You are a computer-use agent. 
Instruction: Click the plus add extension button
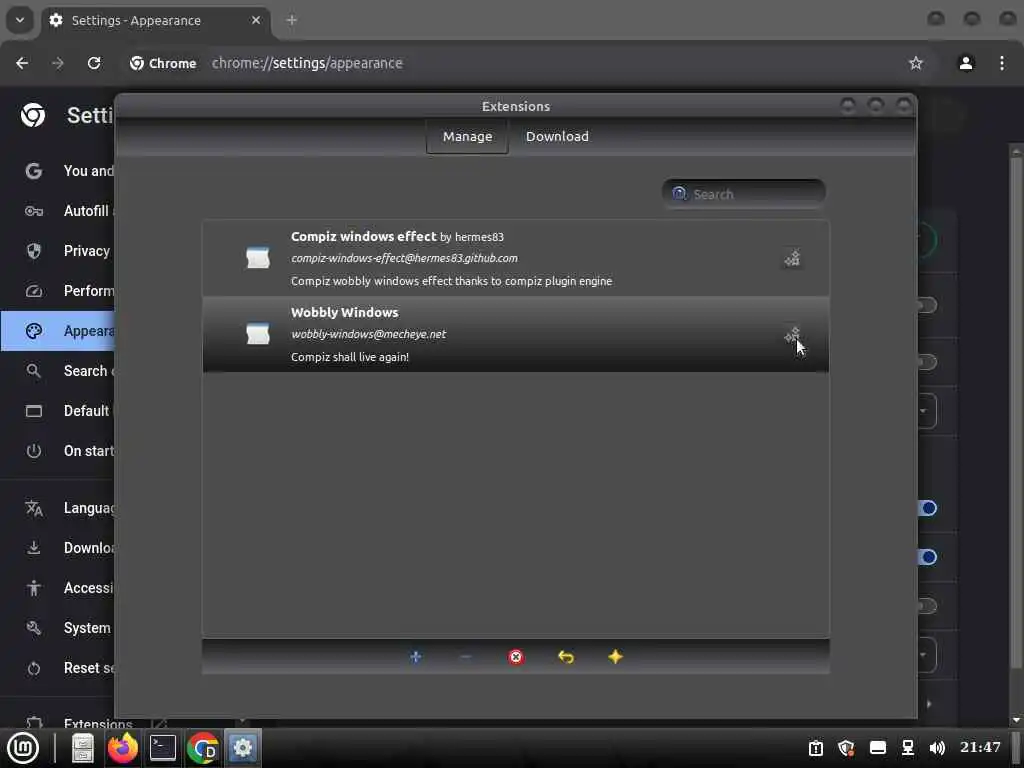pos(415,656)
